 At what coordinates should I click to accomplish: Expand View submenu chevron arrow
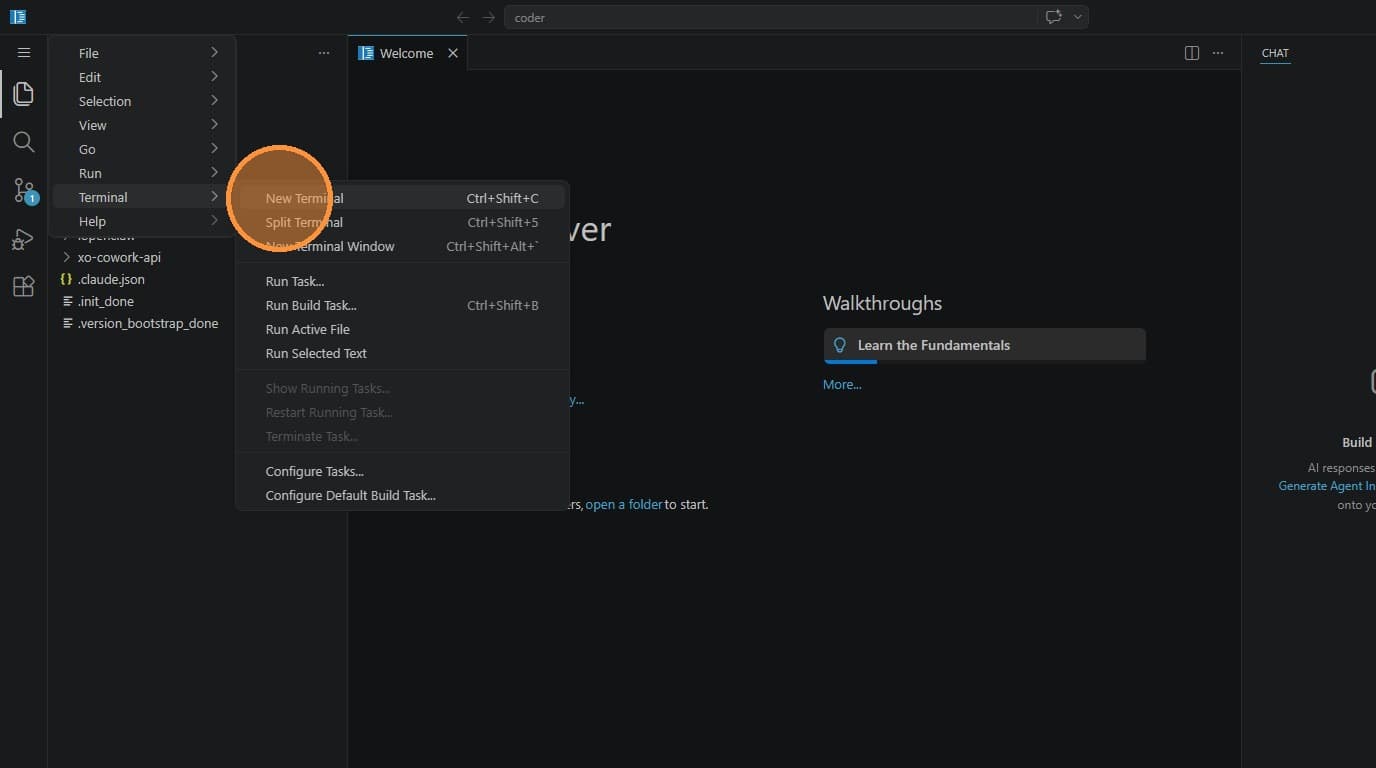click(x=214, y=125)
